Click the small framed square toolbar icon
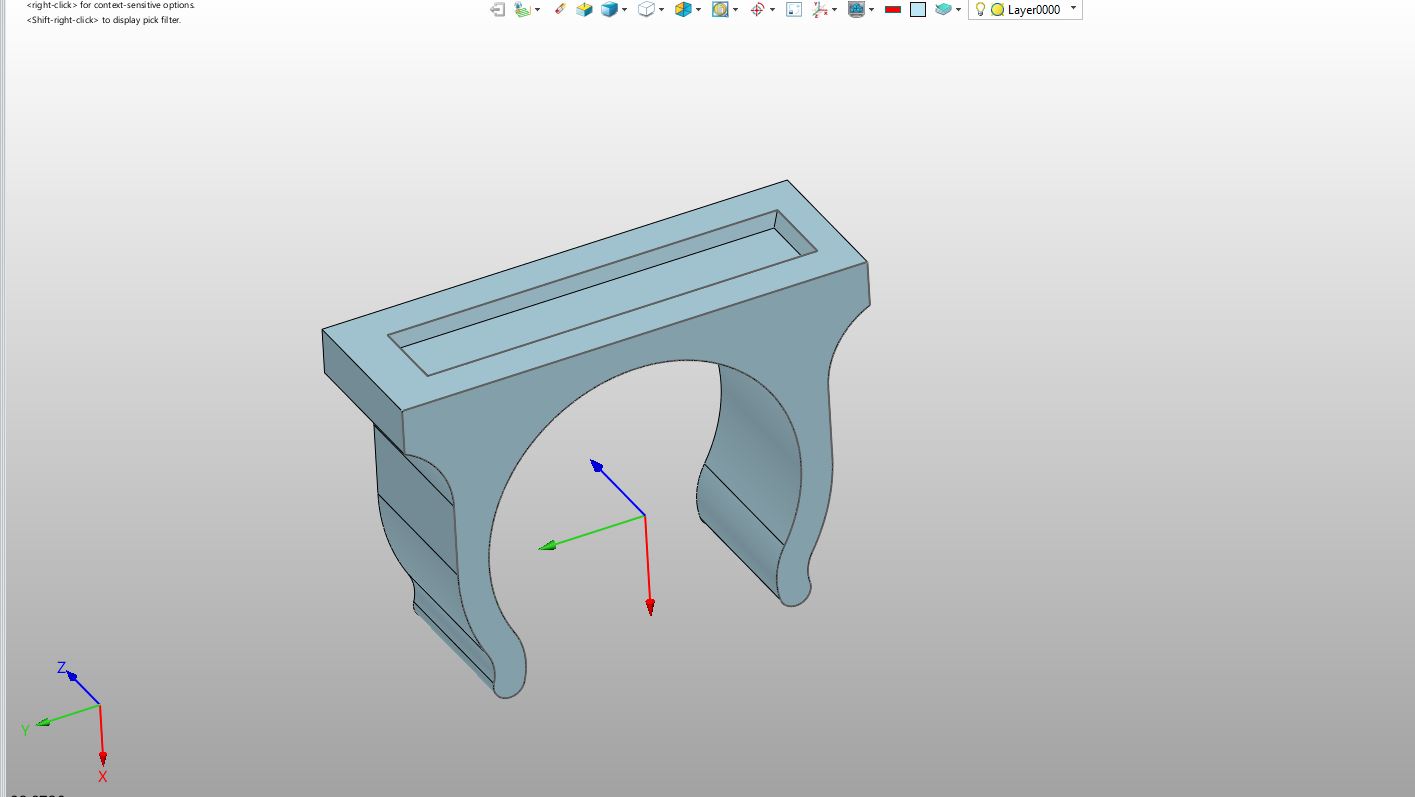The width and height of the screenshot is (1415, 797). (794, 9)
